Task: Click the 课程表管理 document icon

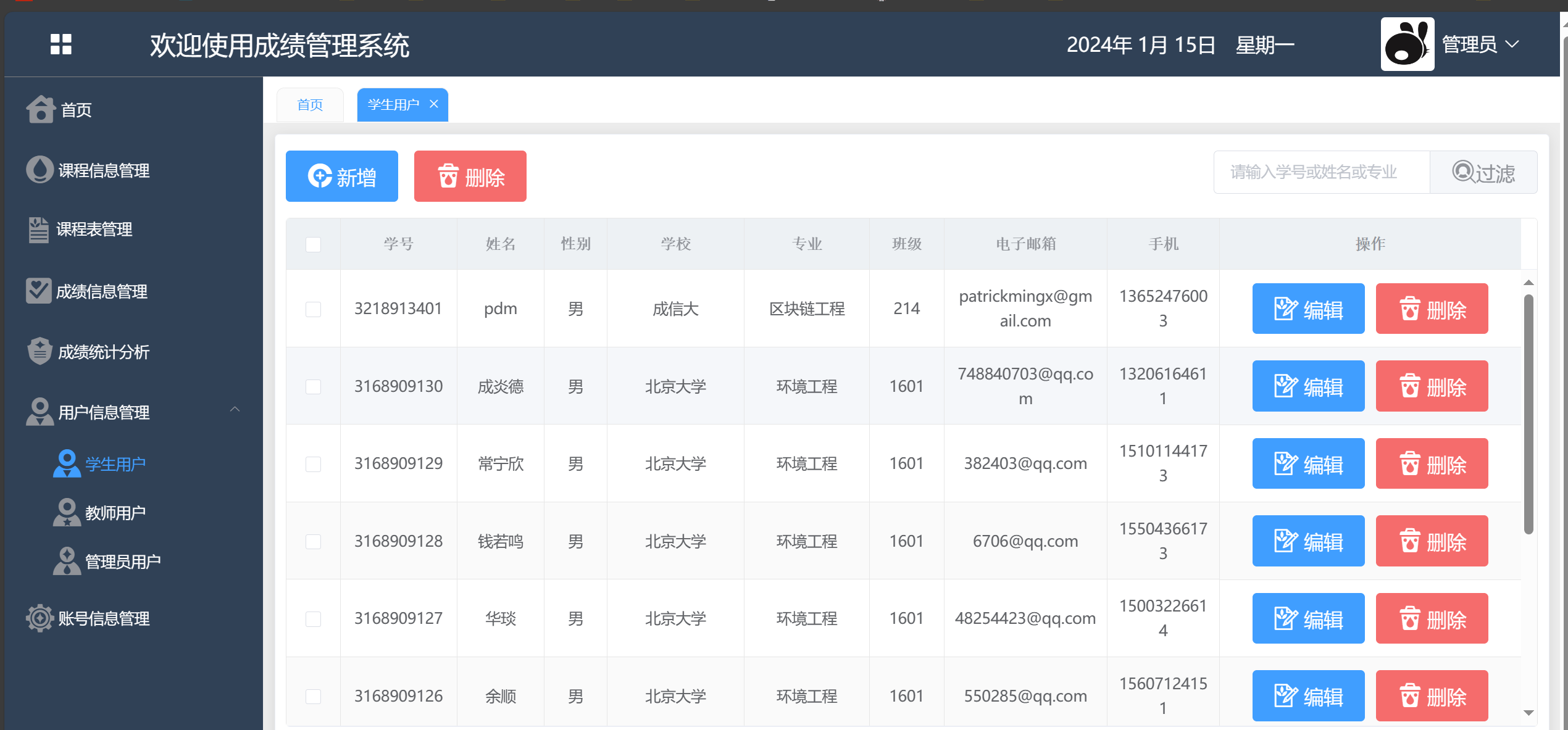Action: coord(38,230)
